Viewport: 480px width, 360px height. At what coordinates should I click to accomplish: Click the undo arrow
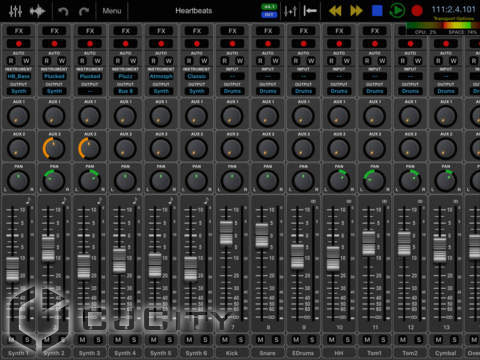click(x=63, y=11)
